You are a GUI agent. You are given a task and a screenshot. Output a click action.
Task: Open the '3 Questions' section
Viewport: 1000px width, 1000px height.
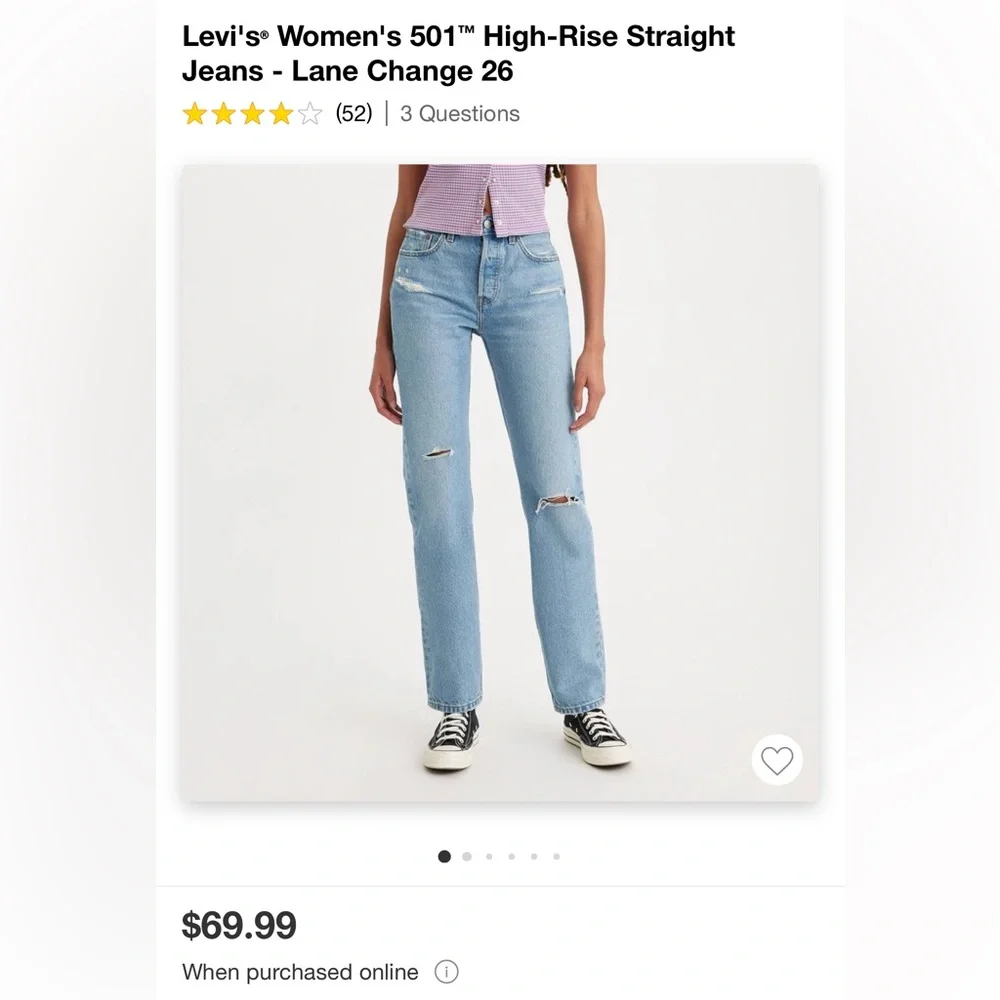(460, 113)
